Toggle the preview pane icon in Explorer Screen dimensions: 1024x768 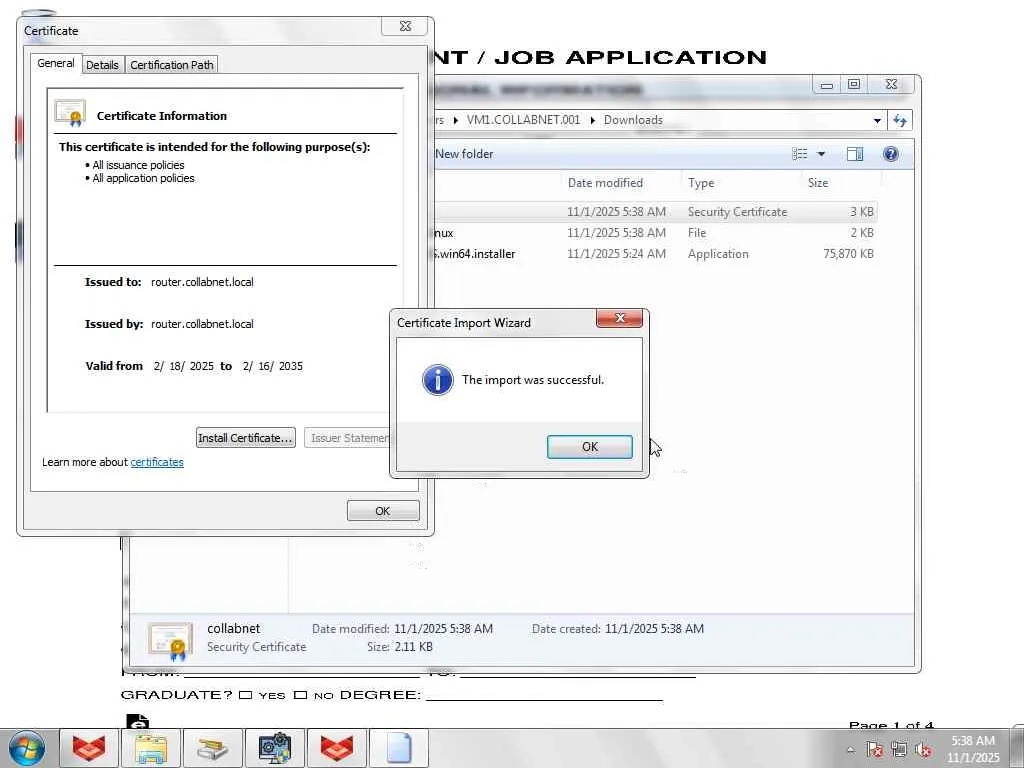pos(855,154)
